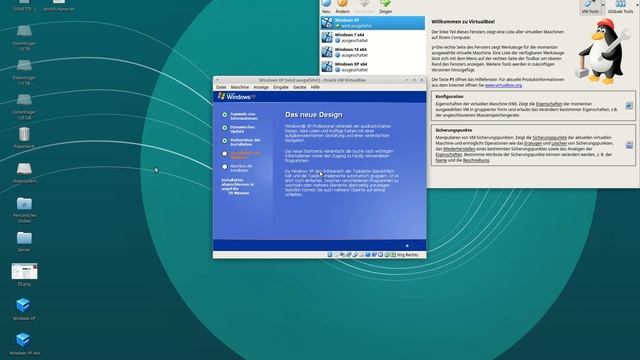Select Windows 10 x64 in the VM list
Image resolution: width=640 pixels, height=360 pixels.
[x=373, y=52]
